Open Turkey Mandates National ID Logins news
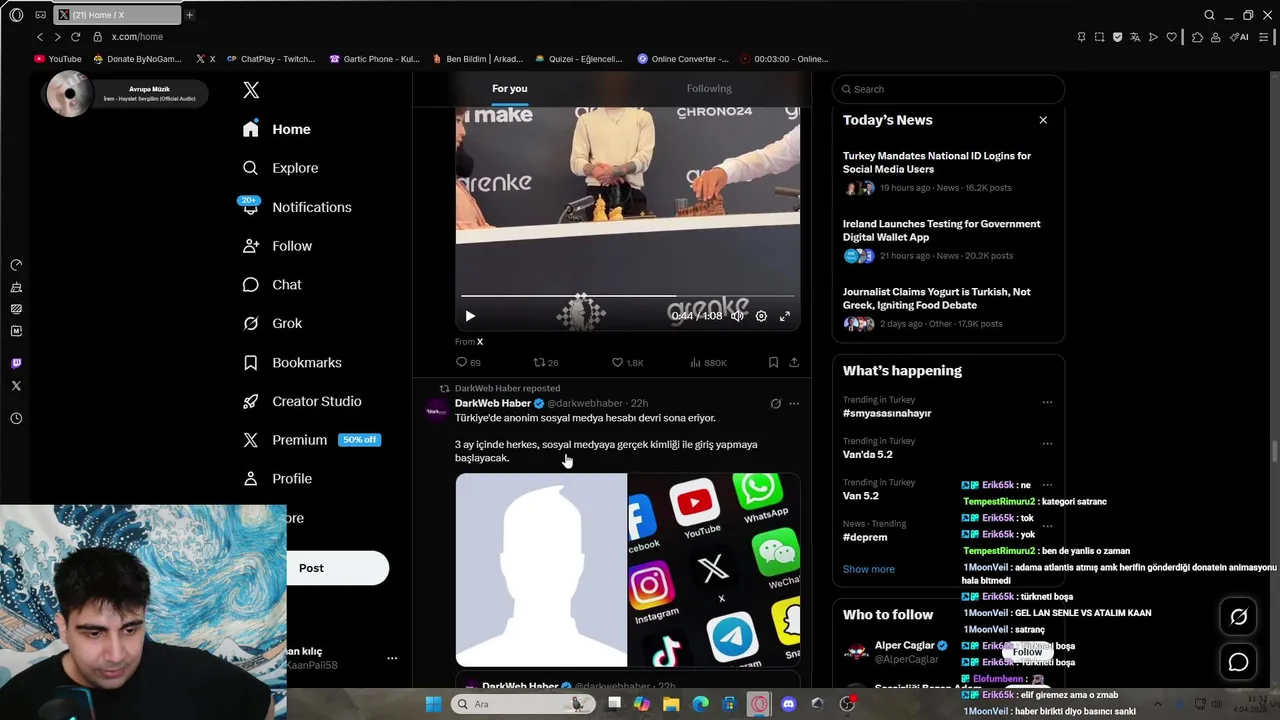1280x720 pixels. [937, 162]
